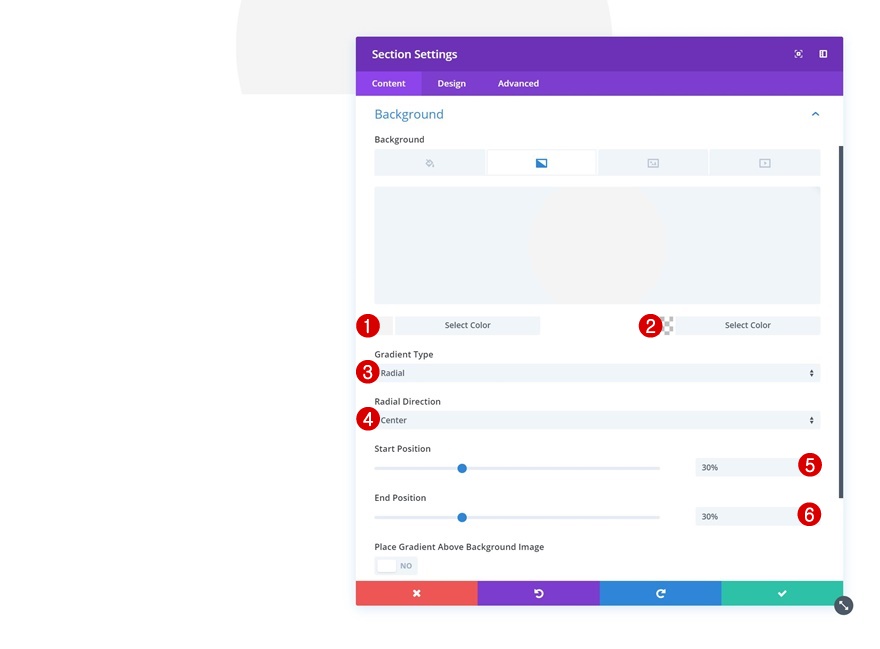Collapse the Background section chevron
This screenshot has height=649, width=880.
tap(815, 114)
